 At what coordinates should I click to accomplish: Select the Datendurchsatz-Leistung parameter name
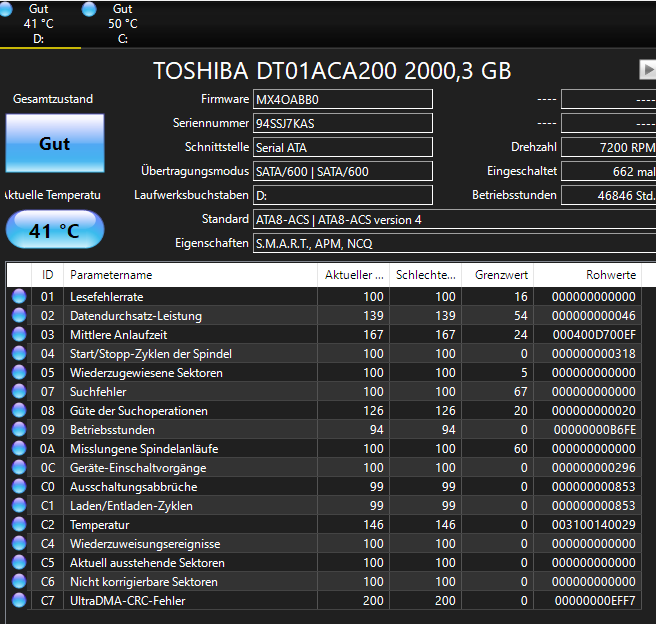point(136,316)
